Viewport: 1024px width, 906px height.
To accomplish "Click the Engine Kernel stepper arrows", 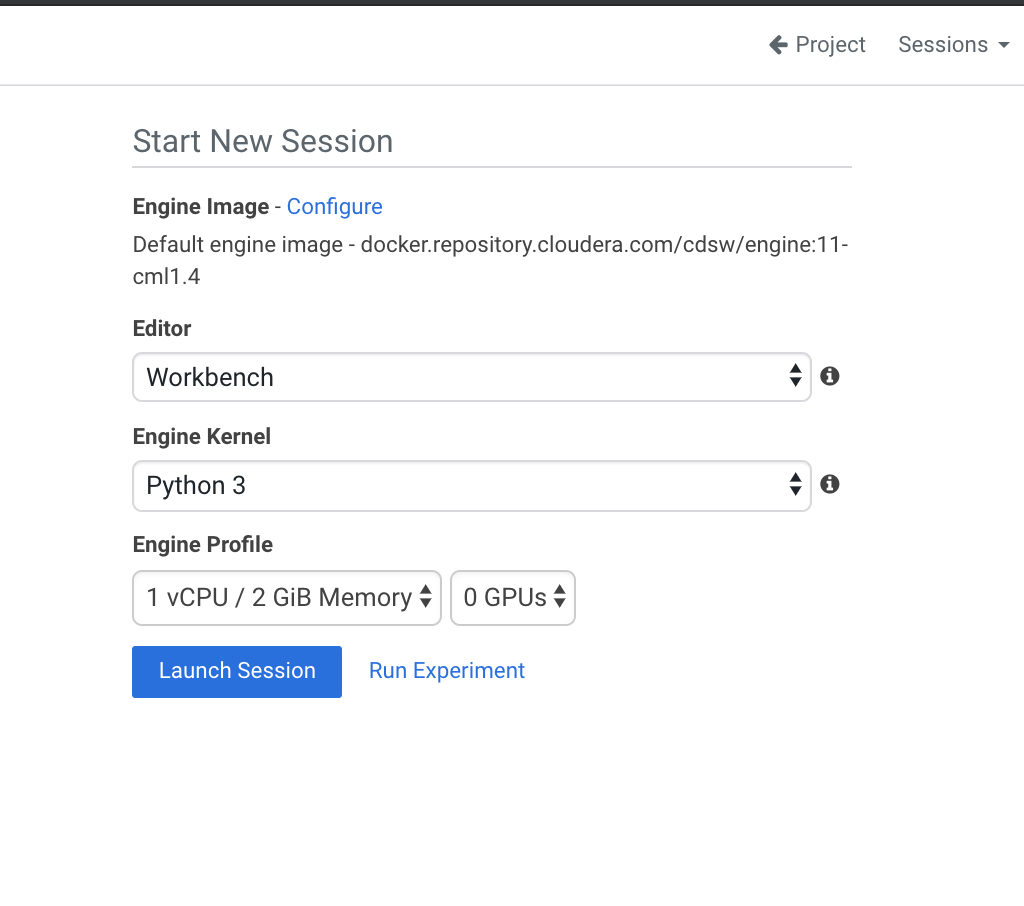I will click(796, 485).
